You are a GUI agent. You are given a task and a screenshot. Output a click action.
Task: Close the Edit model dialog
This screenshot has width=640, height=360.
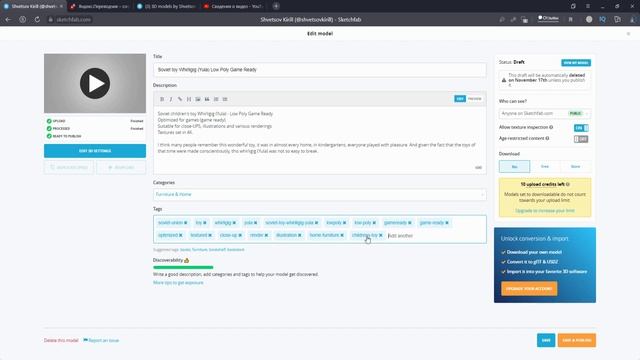tap(628, 34)
